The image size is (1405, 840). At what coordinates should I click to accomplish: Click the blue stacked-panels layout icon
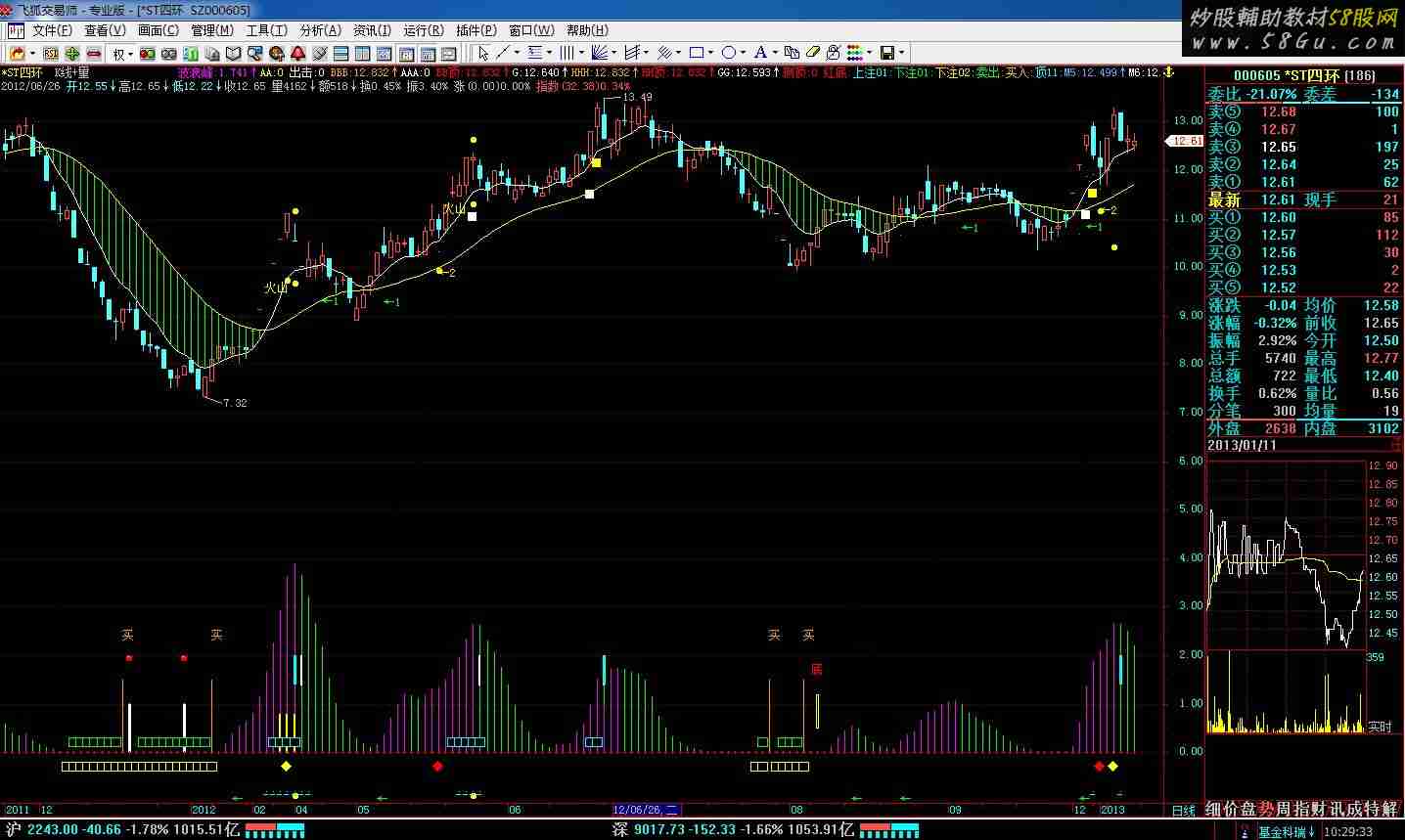tap(340, 53)
